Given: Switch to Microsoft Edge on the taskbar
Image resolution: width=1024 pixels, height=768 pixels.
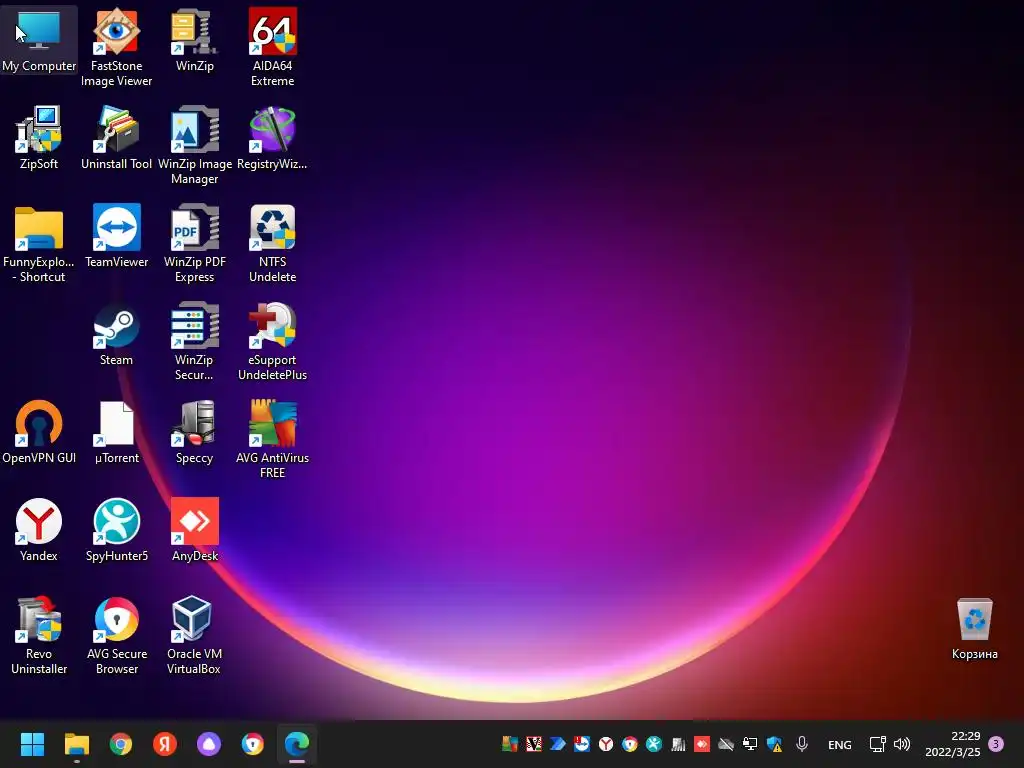Looking at the screenshot, I should pyautogui.click(x=297, y=744).
